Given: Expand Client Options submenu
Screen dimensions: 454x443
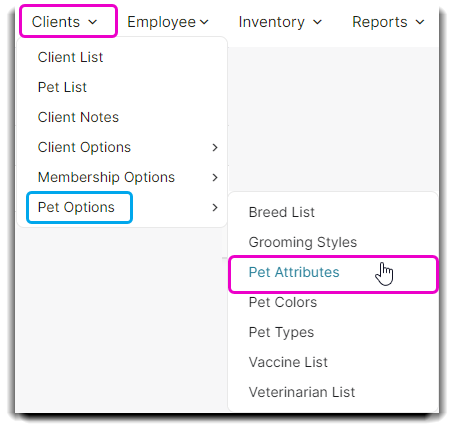Looking at the screenshot, I should [122, 147].
